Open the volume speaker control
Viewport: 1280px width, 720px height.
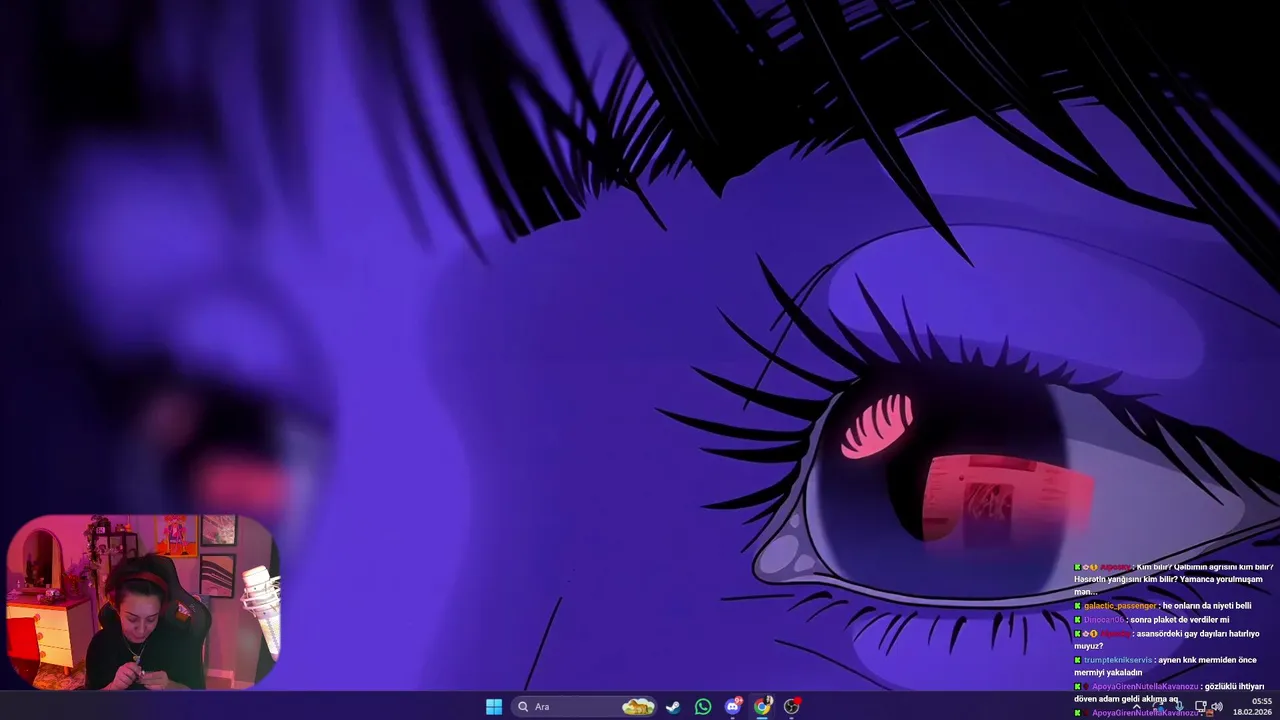1217,706
